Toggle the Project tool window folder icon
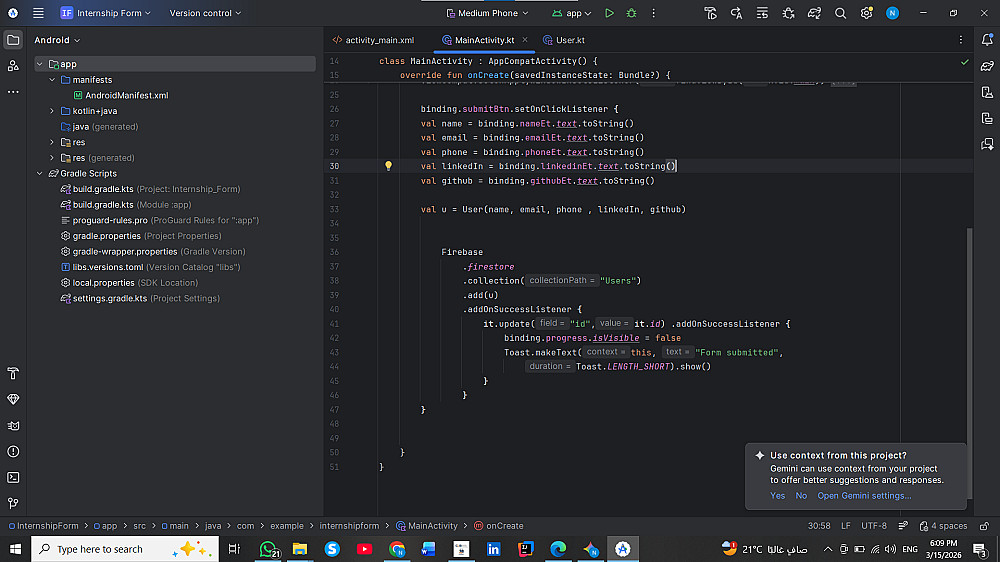The image size is (1000, 562). pos(13,40)
